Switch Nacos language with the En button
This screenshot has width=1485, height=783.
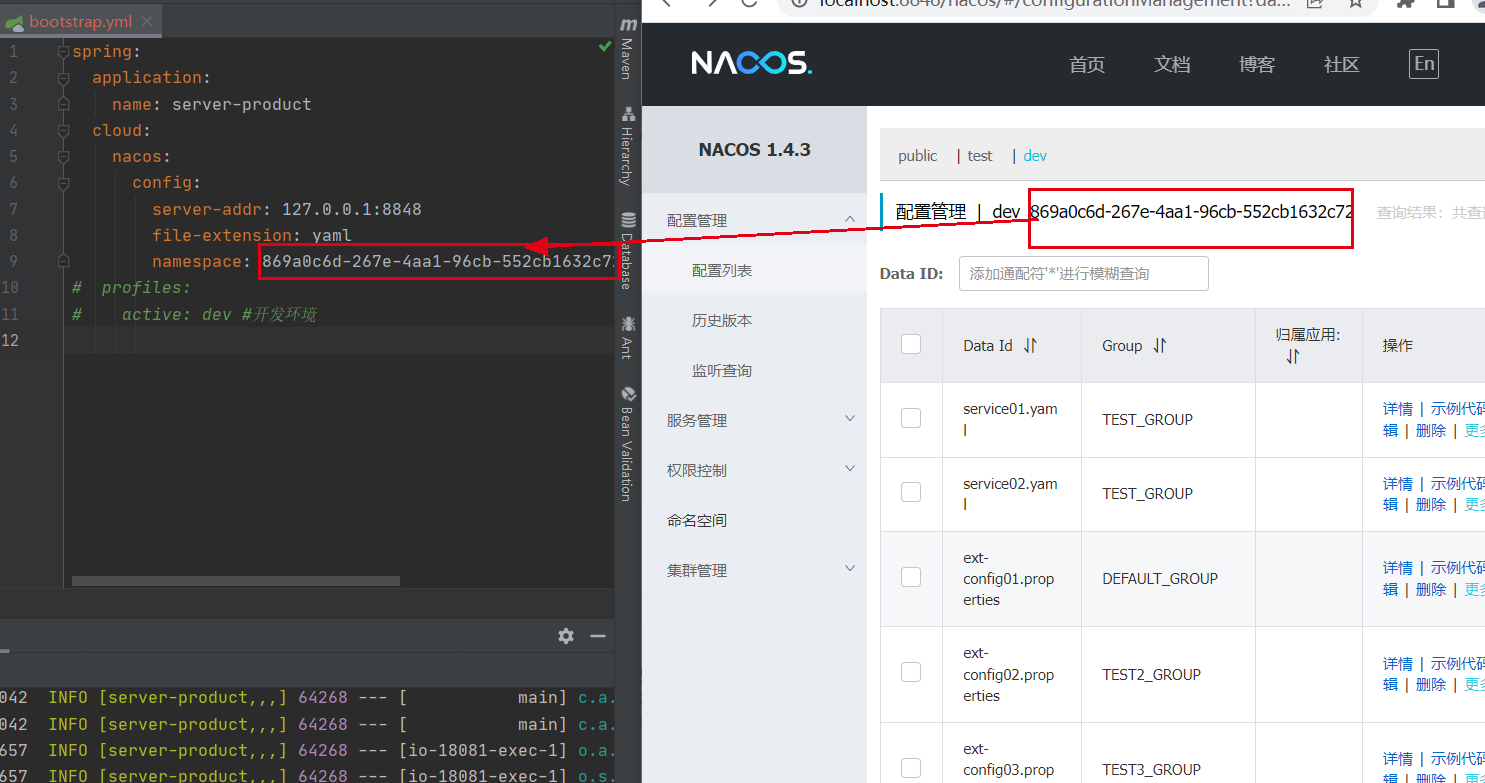pos(1423,63)
